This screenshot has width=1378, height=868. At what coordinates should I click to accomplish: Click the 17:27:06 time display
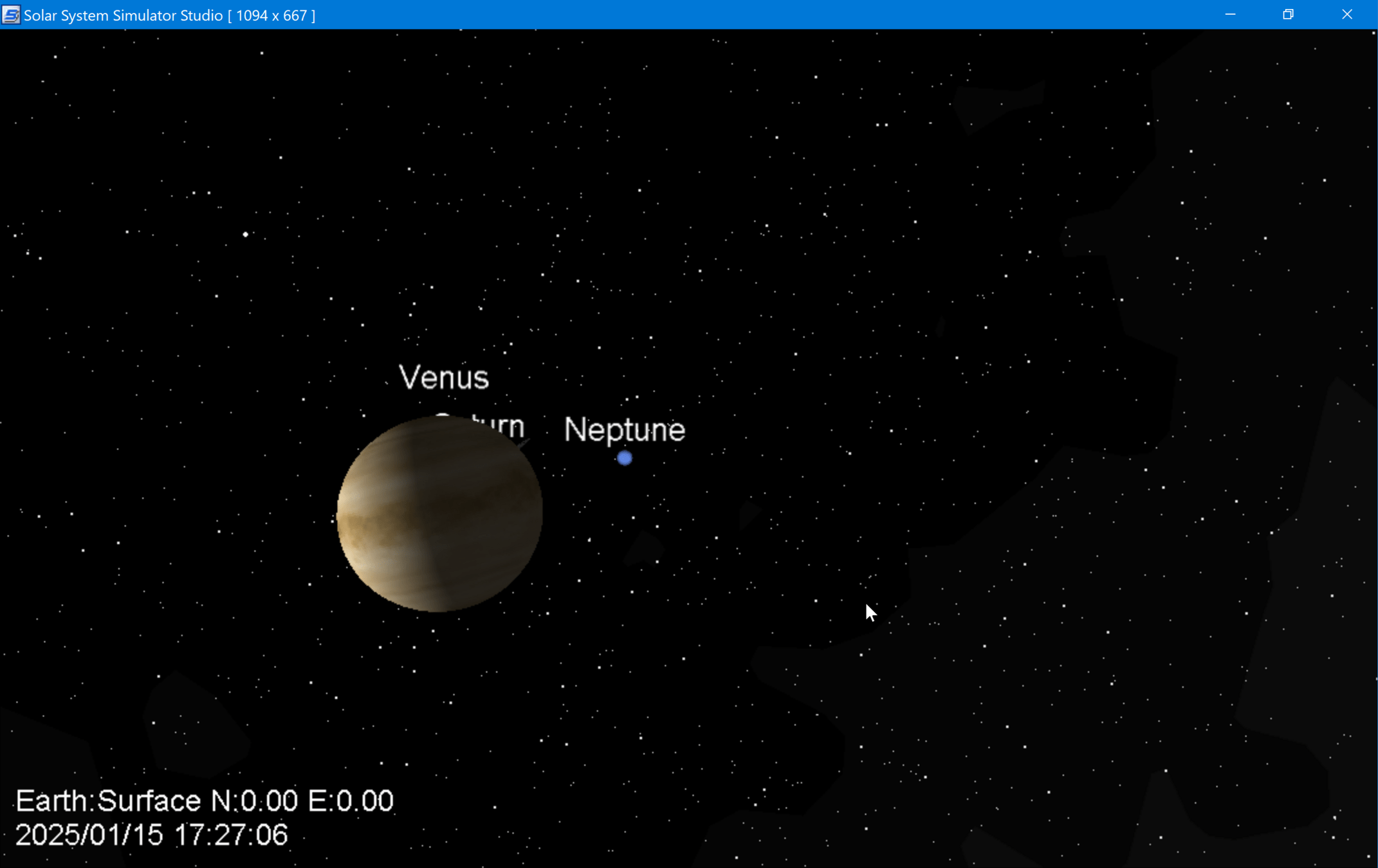[230, 835]
